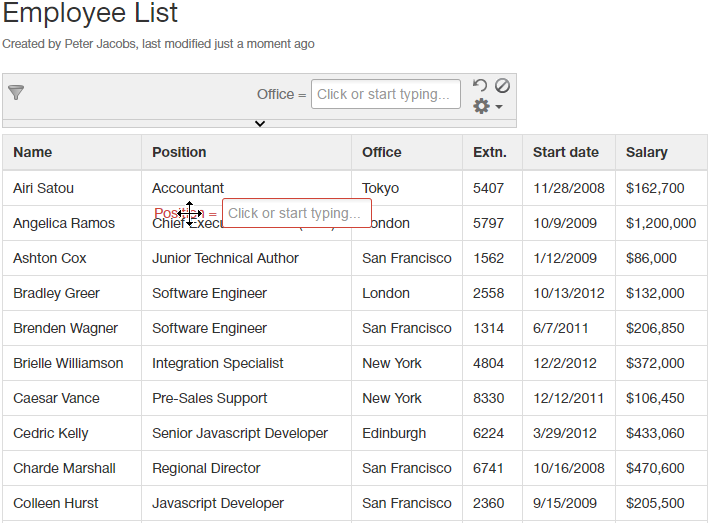Sort by Position column header

[179, 152]
